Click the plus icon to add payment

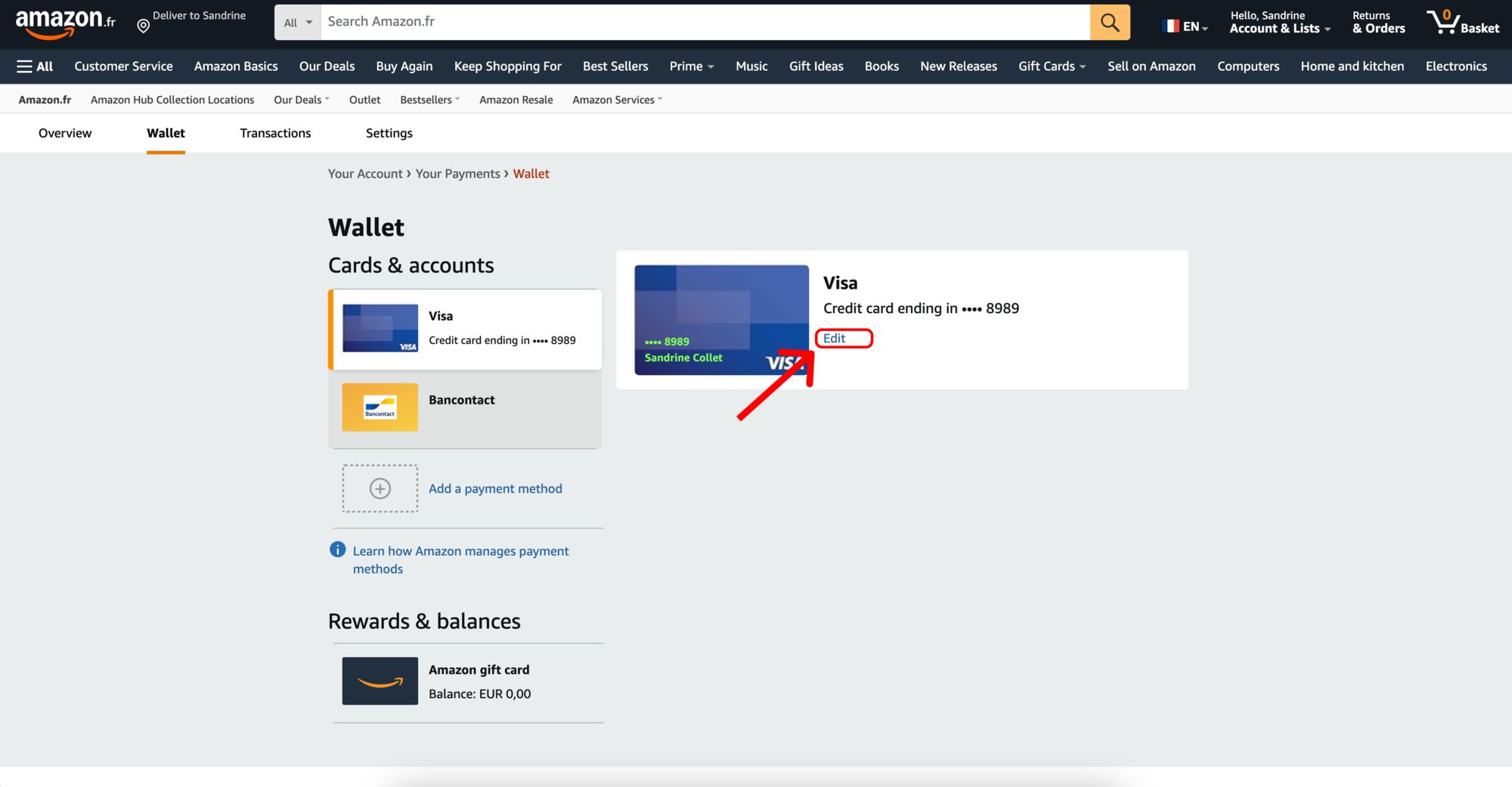[x=380, y=488]
